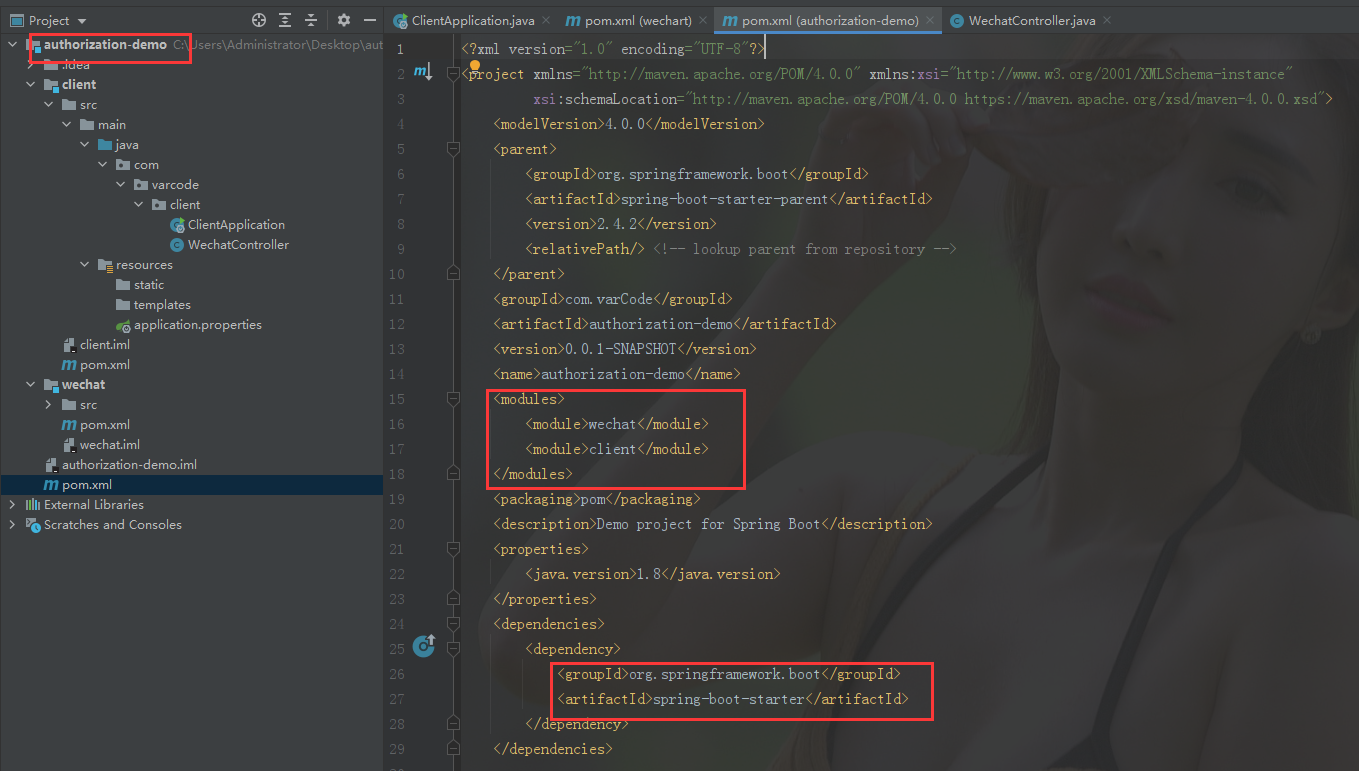Select the authorization-demo project root

click(105, 45)
